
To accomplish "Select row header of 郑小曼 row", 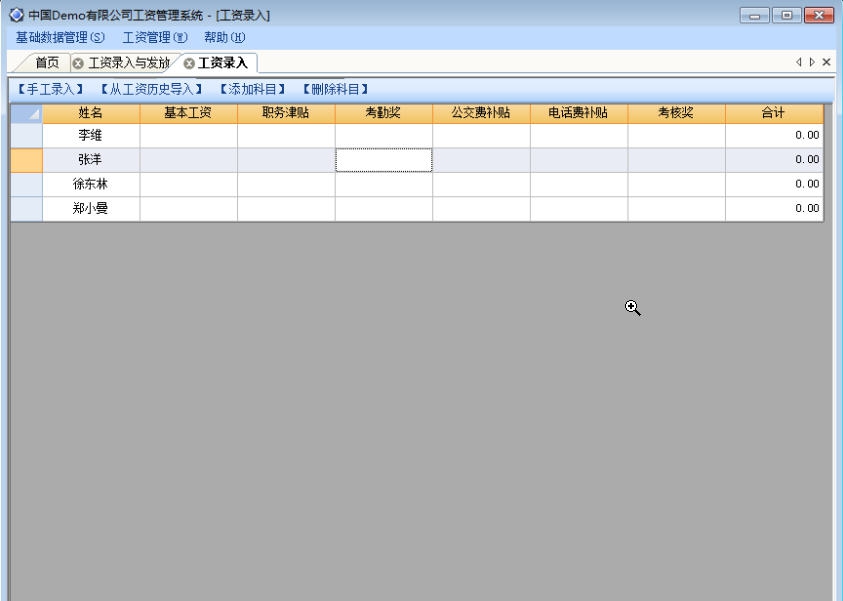I will 26,209.
